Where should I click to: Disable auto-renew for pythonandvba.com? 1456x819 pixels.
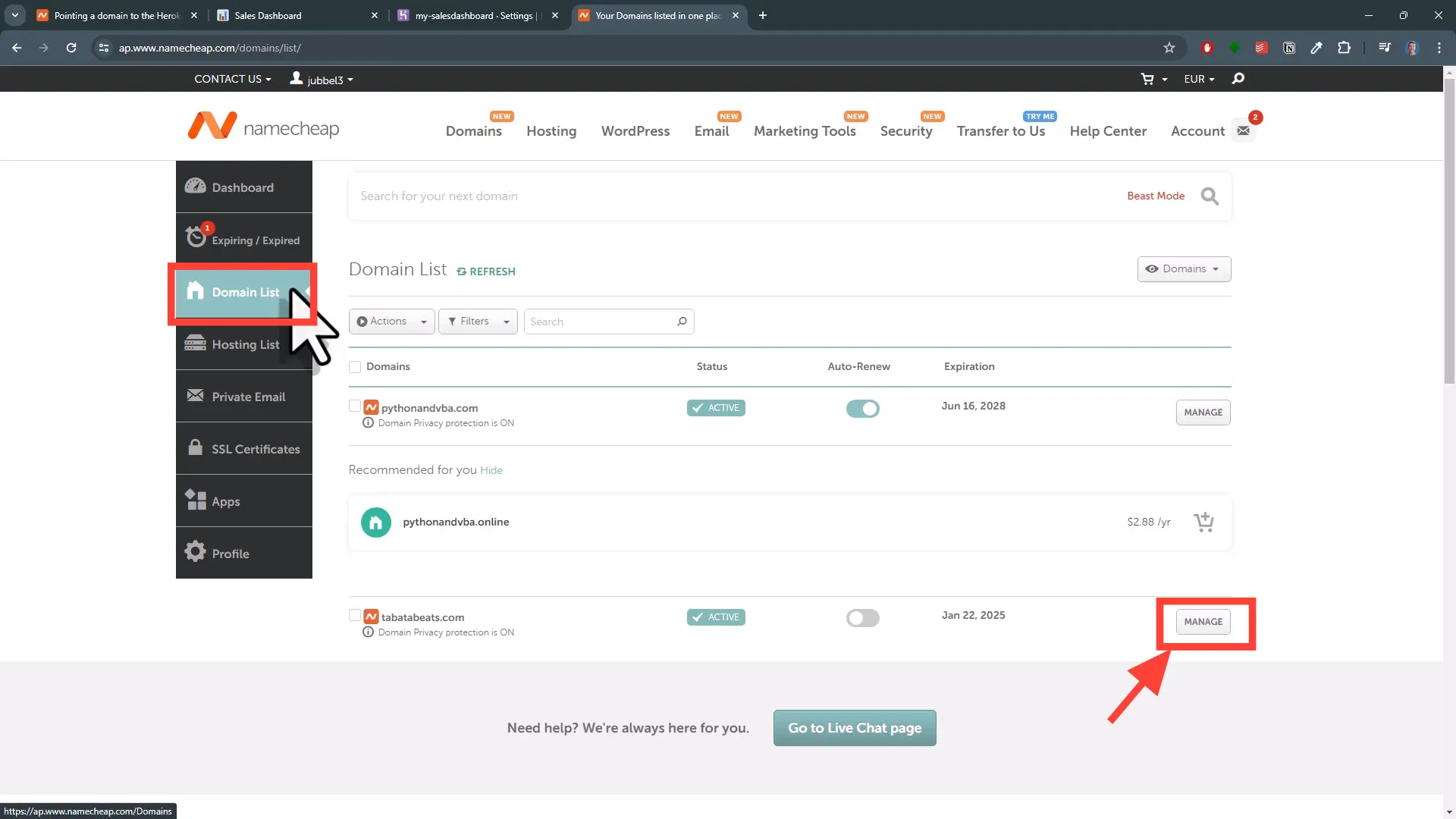coord(862,409)
